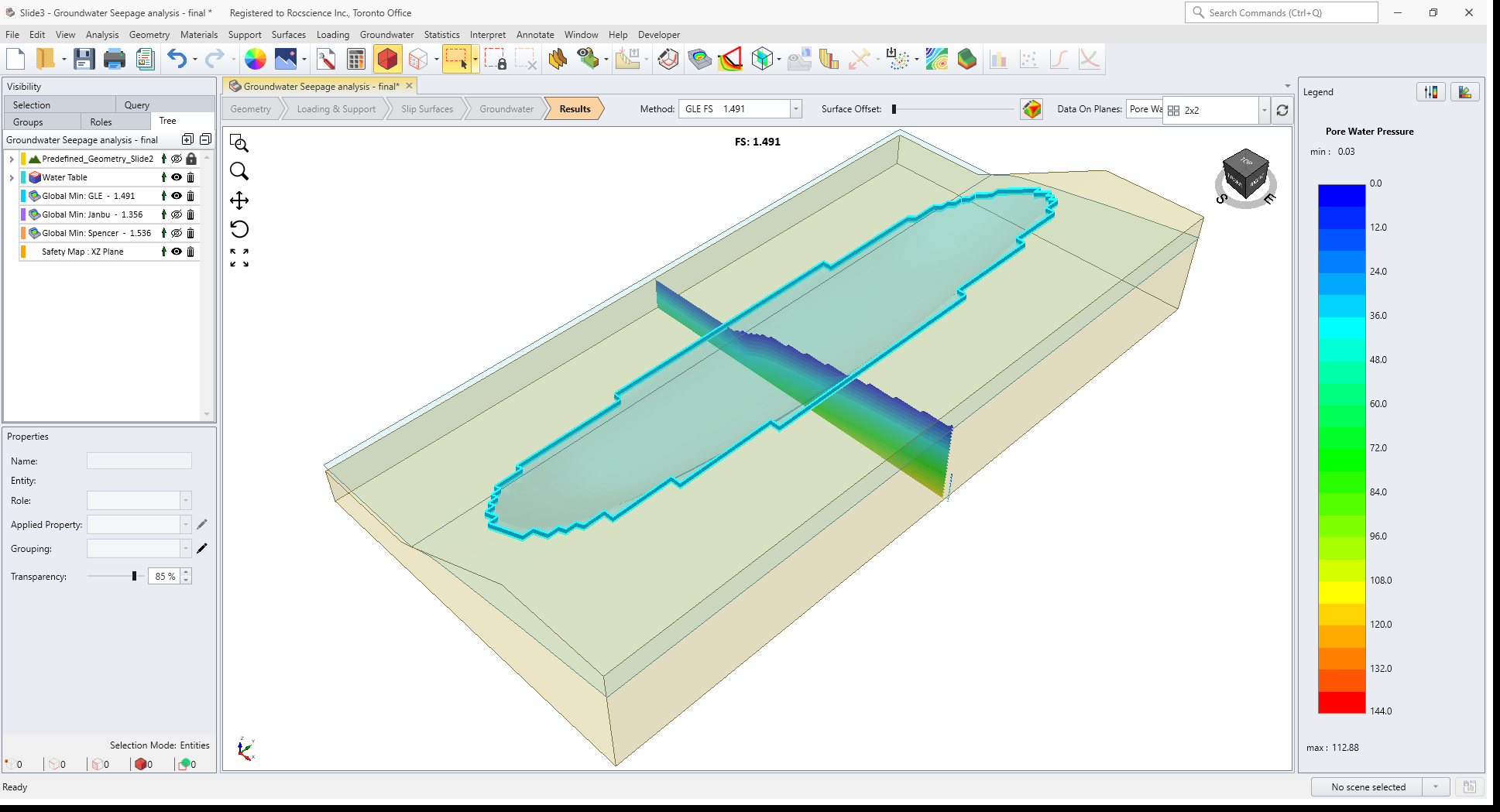Open the Color Settings palette icon
Screen dimensions: 1500x812
pos(256,58)
